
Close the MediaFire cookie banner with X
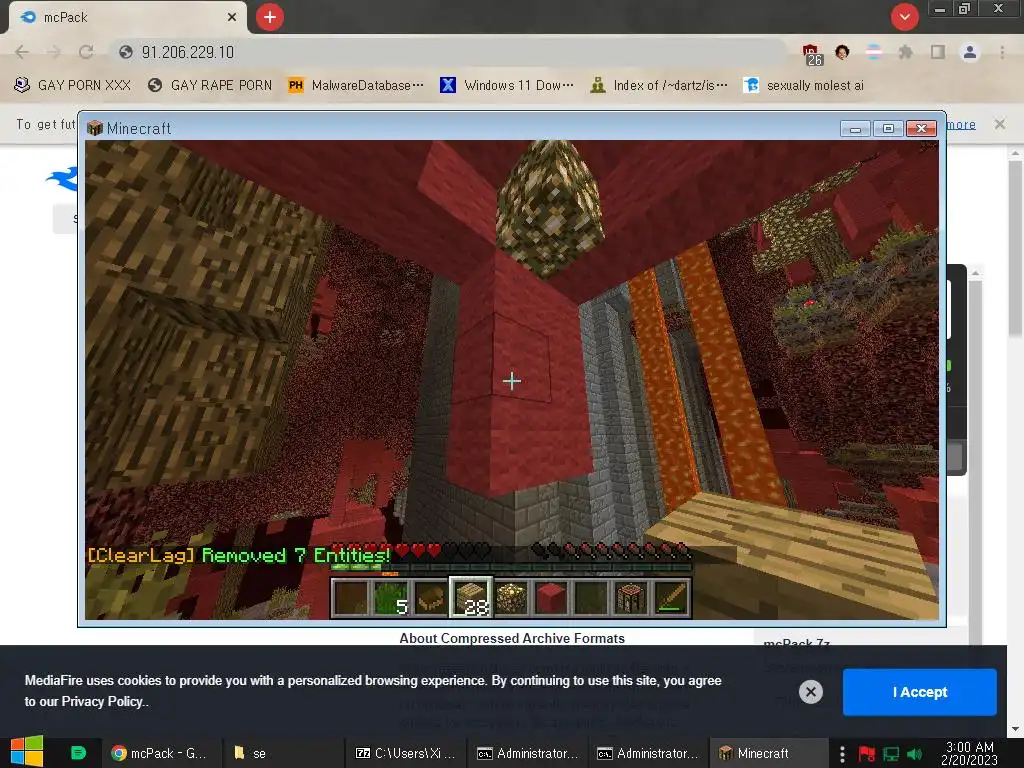(810, 692)
